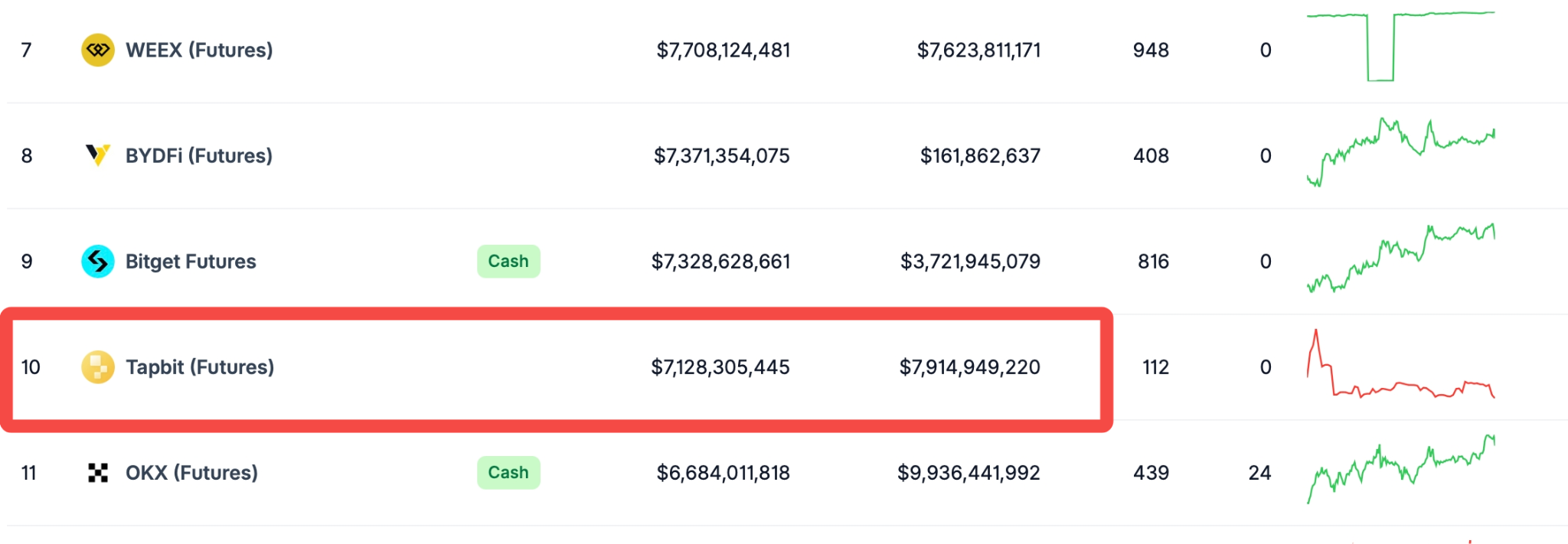
Task: Click the Cash badge on OKX row
Action: pyautogui.click(x=508, y=473)
